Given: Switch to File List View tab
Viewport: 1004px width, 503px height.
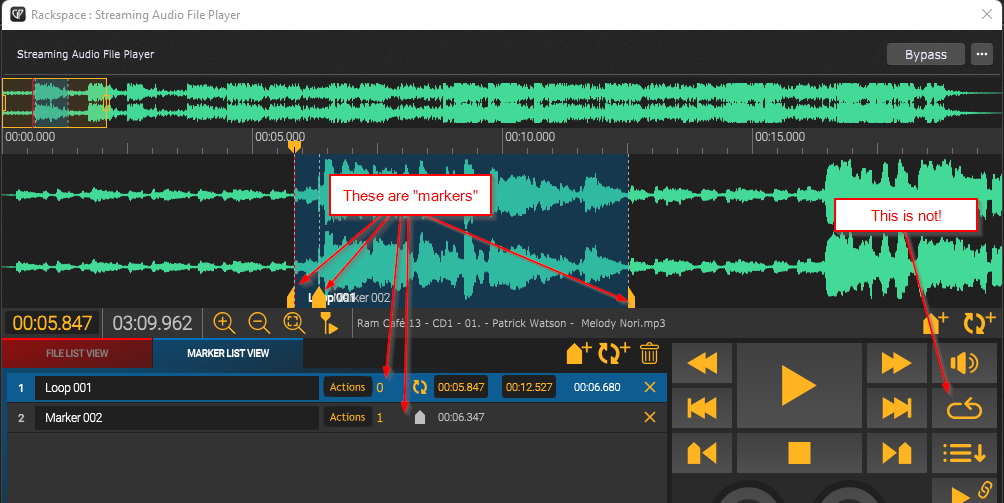Looking at the screenshot, I should [77, 353].
